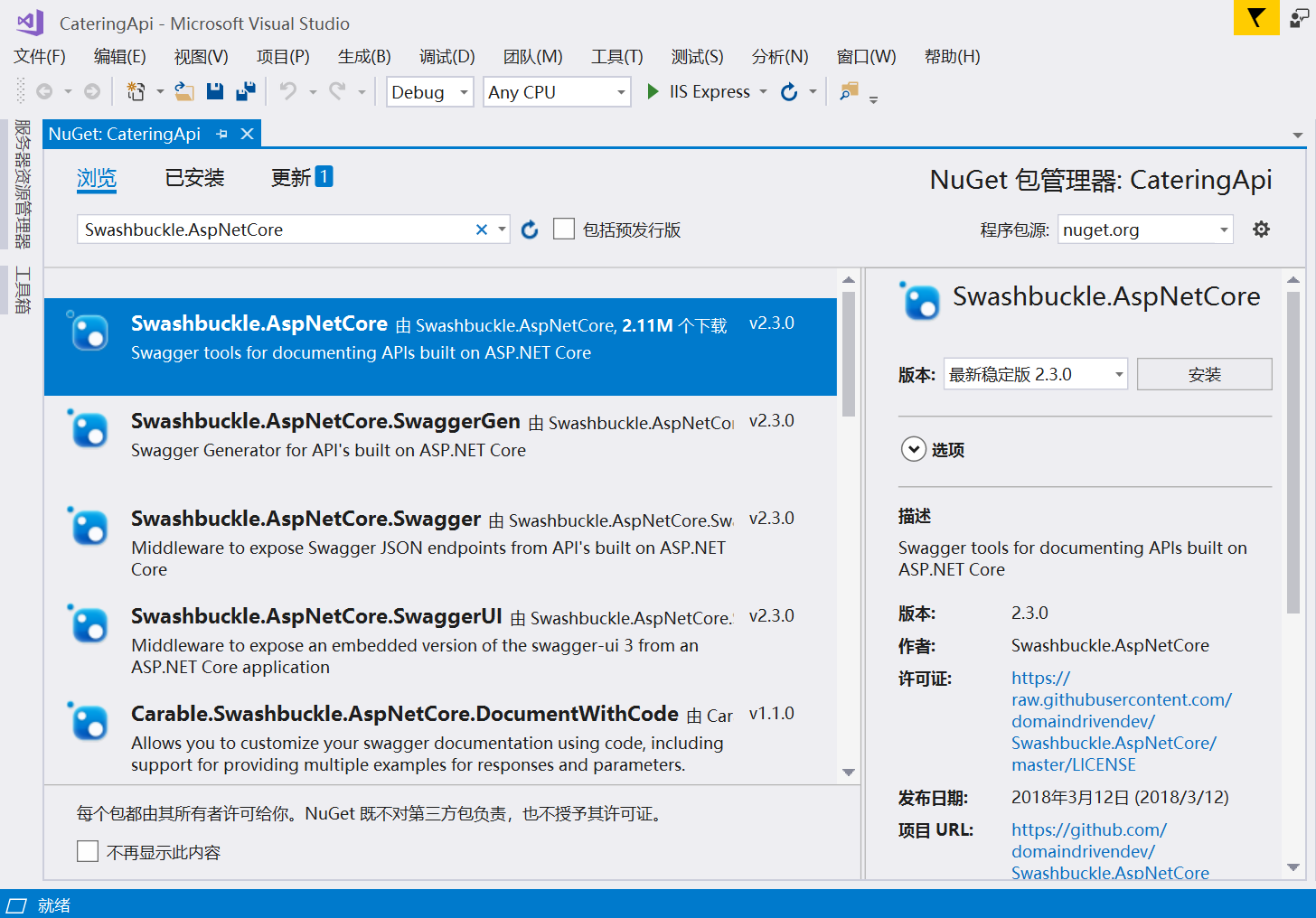Click the Carable.Swashbuckle DocumentWithCode package icon
The width and height of the screenshot is (1316, 918).
(x=89, y=721)
